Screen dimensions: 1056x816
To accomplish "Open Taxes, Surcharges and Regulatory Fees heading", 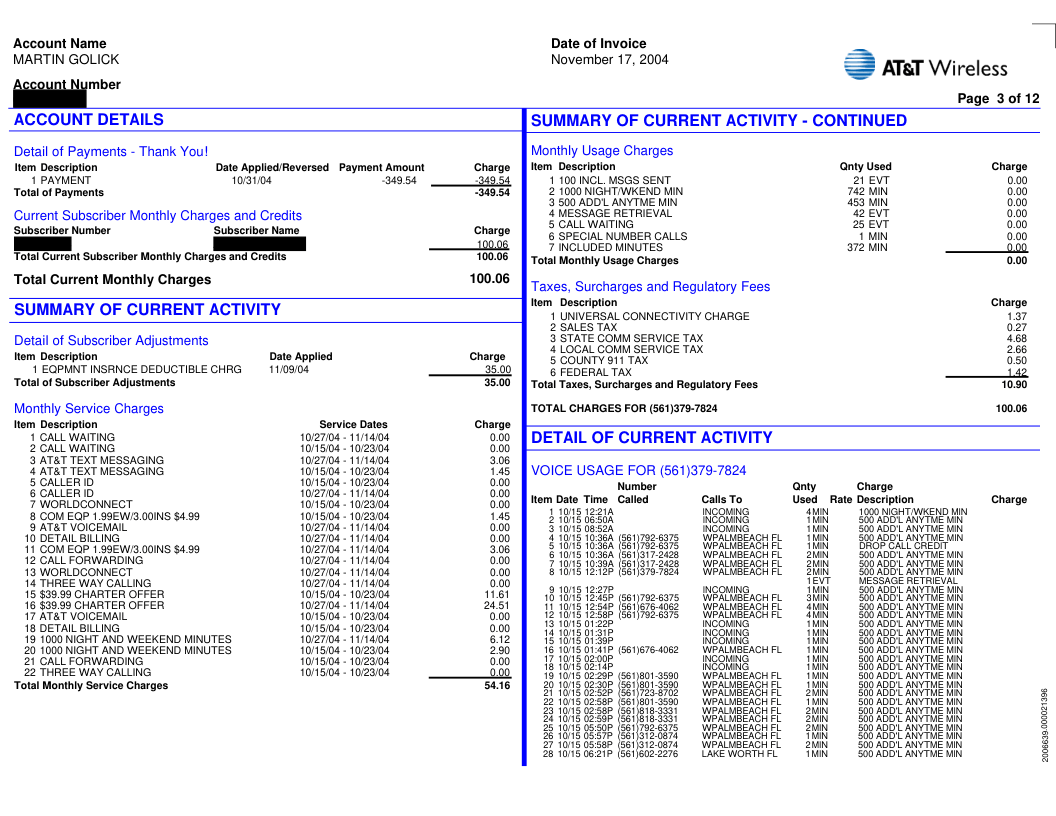I will 650,287.
